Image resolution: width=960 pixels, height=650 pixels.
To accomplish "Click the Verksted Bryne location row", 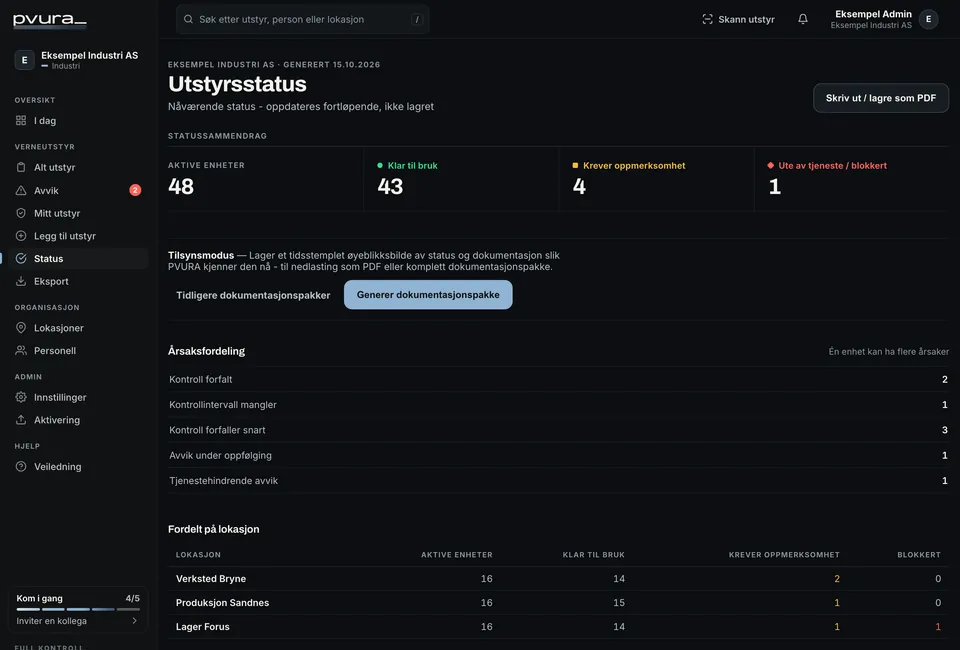I will point(558,578).
